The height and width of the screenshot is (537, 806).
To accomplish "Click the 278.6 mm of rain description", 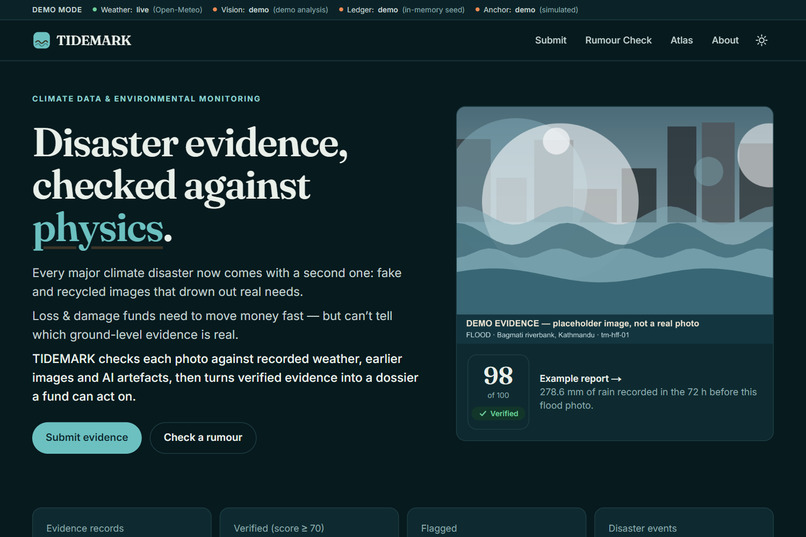I will 648,399.
